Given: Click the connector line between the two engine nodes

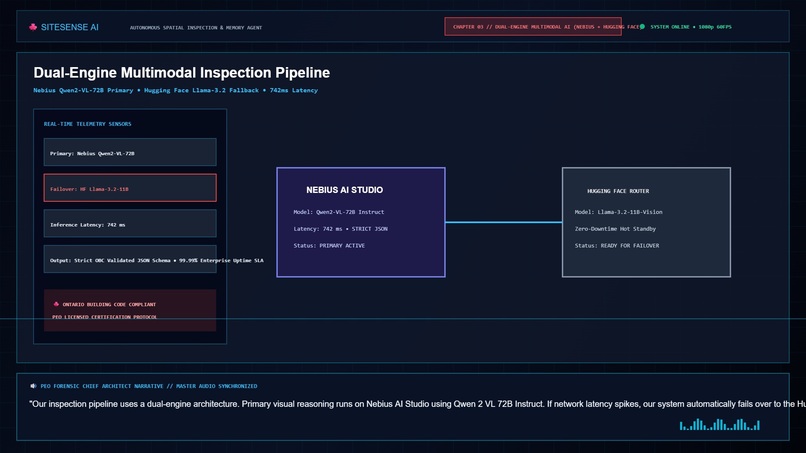Looking at the screenshot, I should 504,222.
